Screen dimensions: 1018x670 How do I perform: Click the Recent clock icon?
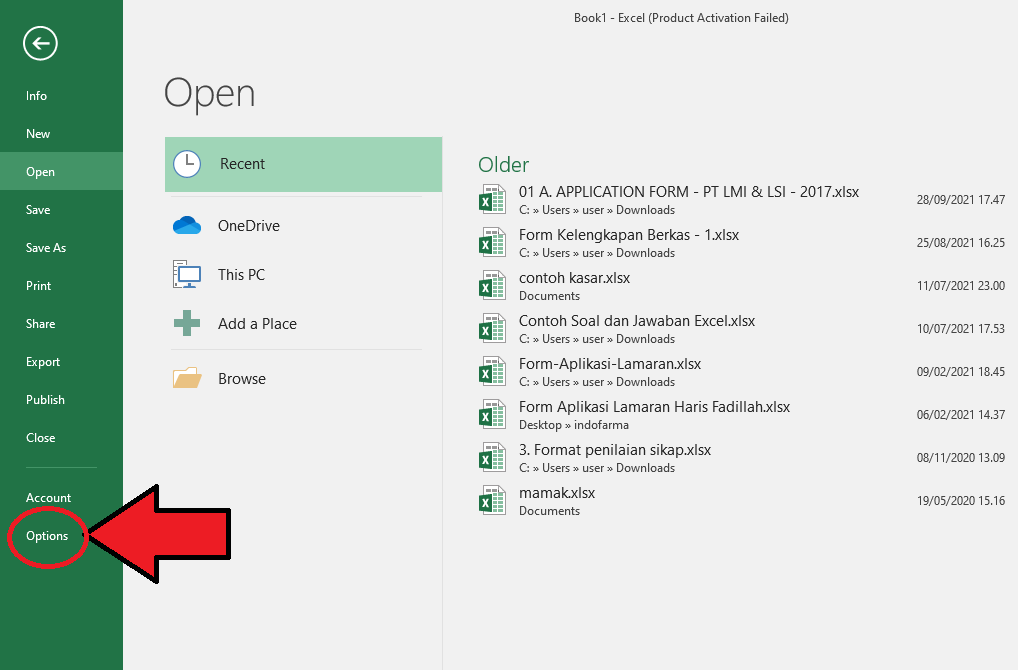pyautogui.click(x=186, y=163)
